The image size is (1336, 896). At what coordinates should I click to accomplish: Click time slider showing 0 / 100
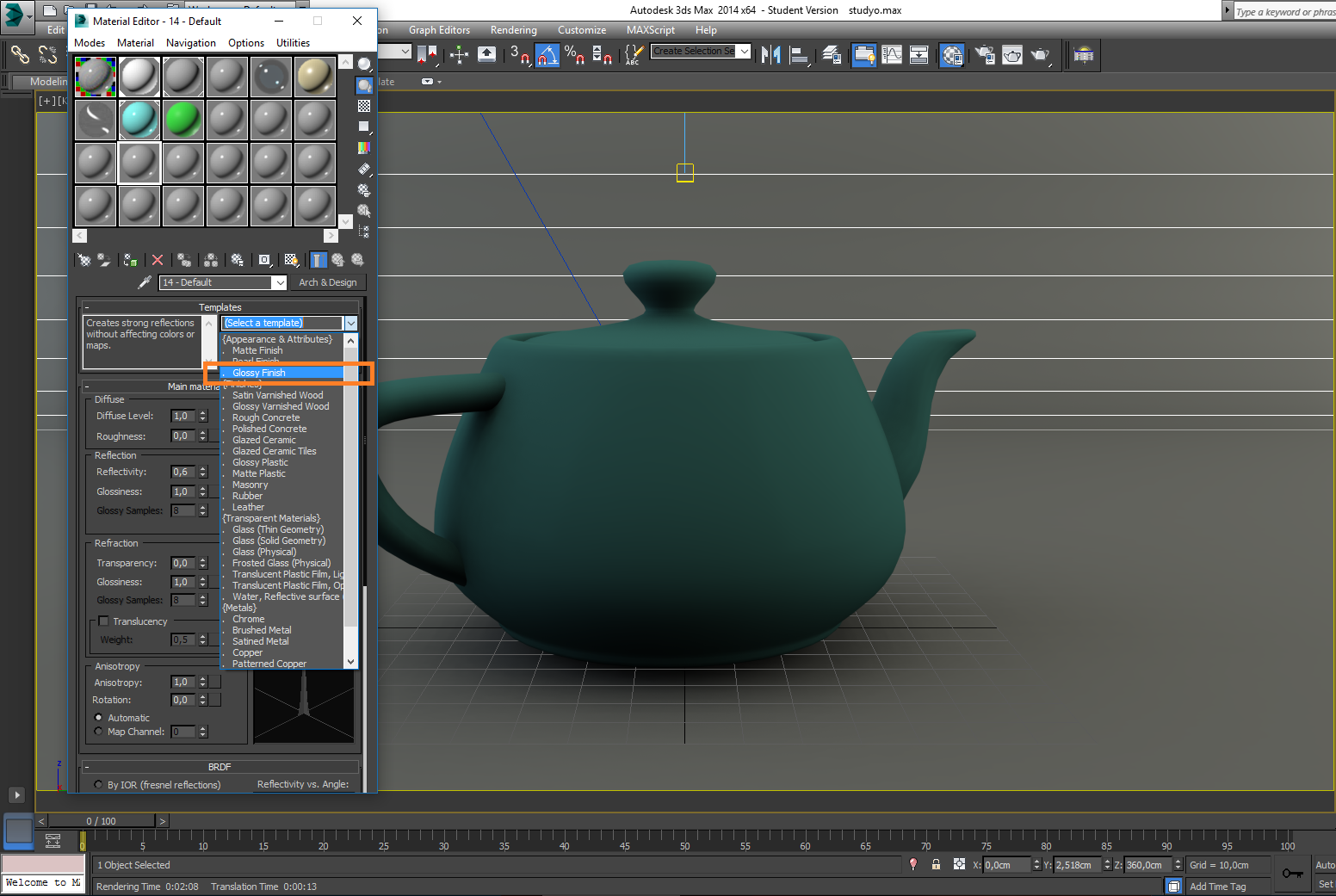click(x=102, y=821)
